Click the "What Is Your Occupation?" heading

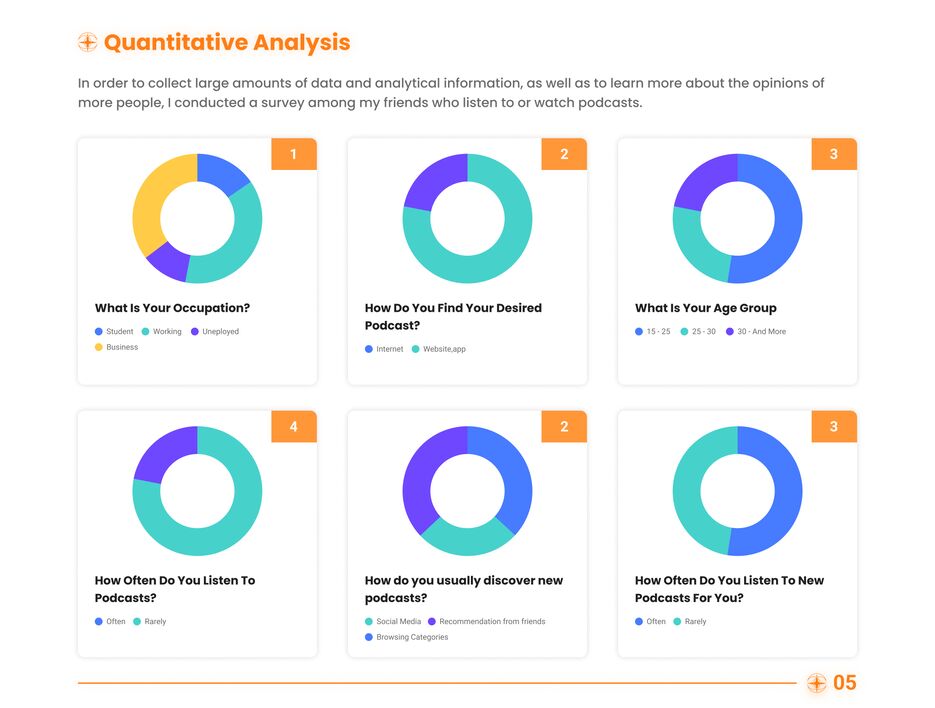(172, 308)
